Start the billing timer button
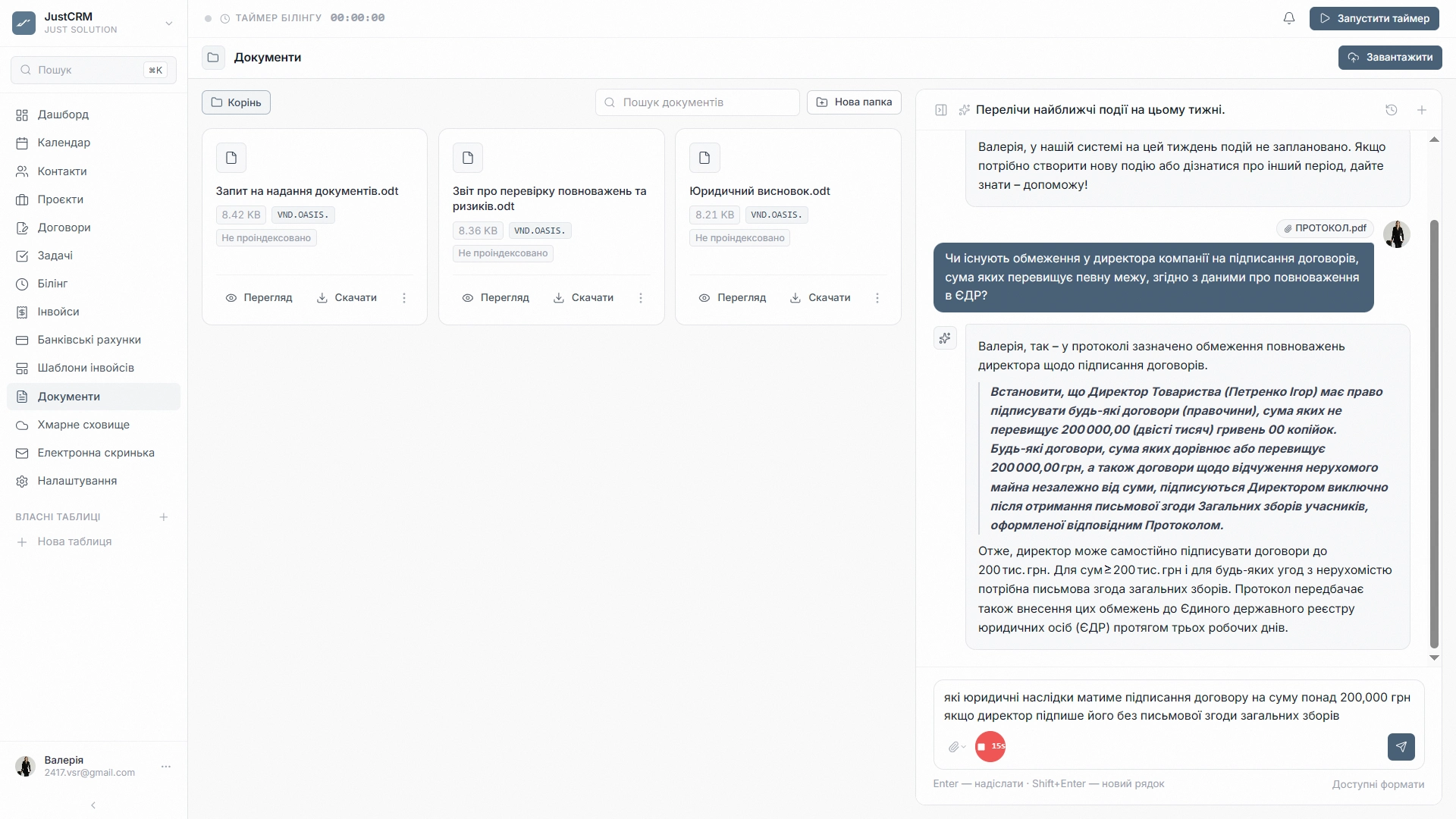This screenshot has width=1456, height=819. [1374, 18]
